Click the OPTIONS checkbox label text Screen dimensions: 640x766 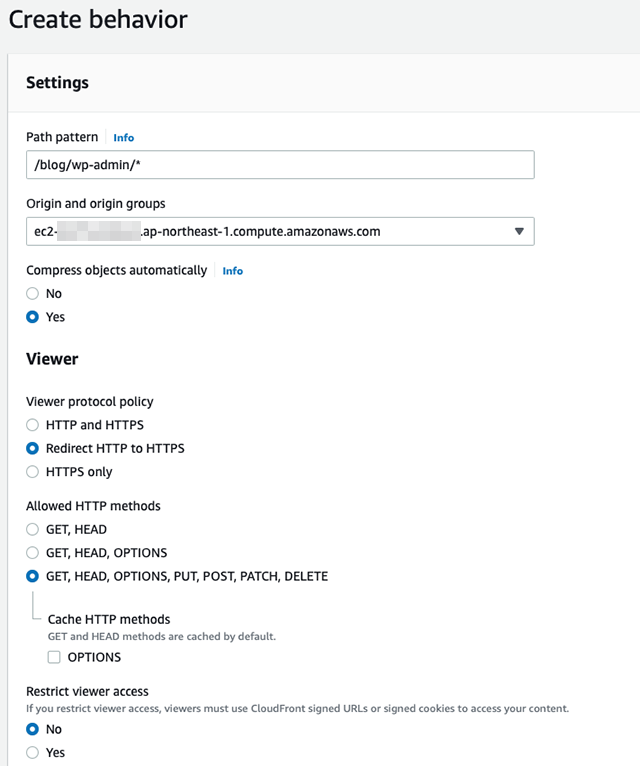pos(94,658)
